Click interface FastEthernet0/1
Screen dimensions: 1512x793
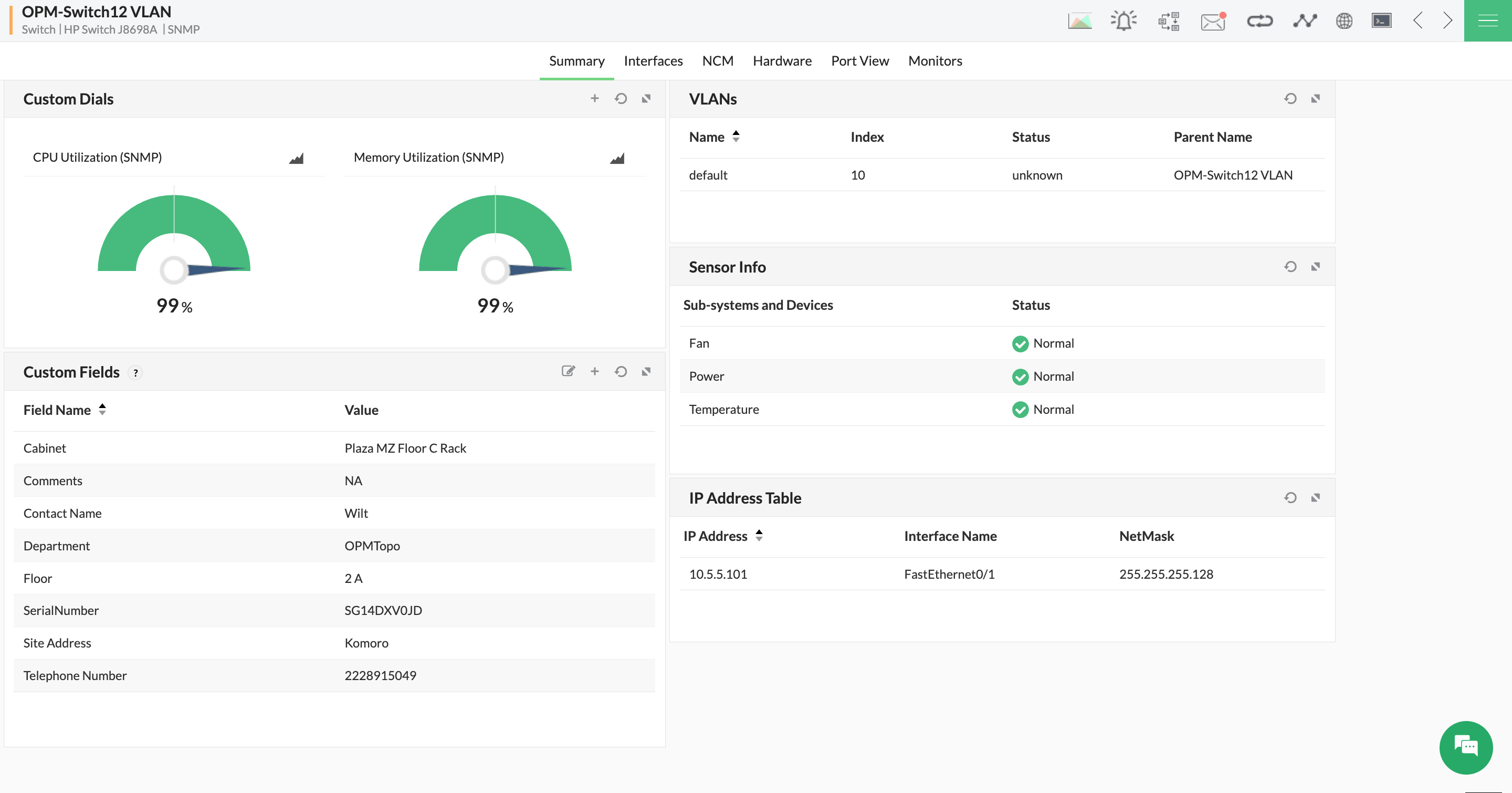[x=949, y=574]
